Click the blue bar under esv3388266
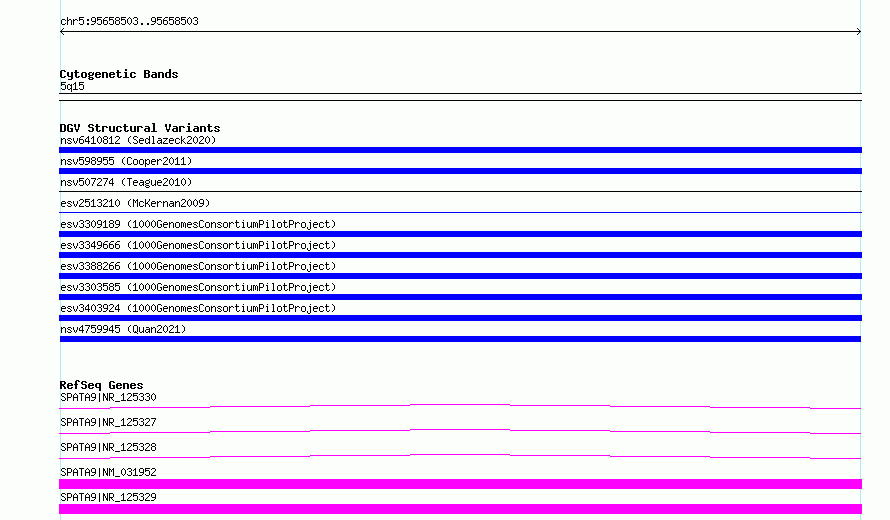890x520 pixels. tap(460, 276)
